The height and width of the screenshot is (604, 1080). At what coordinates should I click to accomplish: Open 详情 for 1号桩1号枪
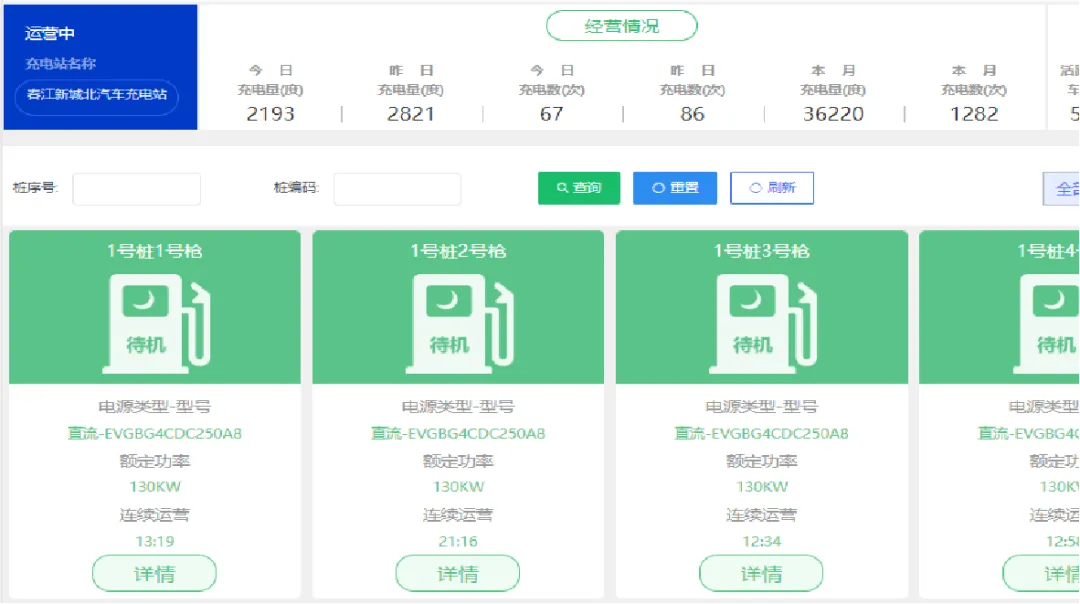click(154, 574)
